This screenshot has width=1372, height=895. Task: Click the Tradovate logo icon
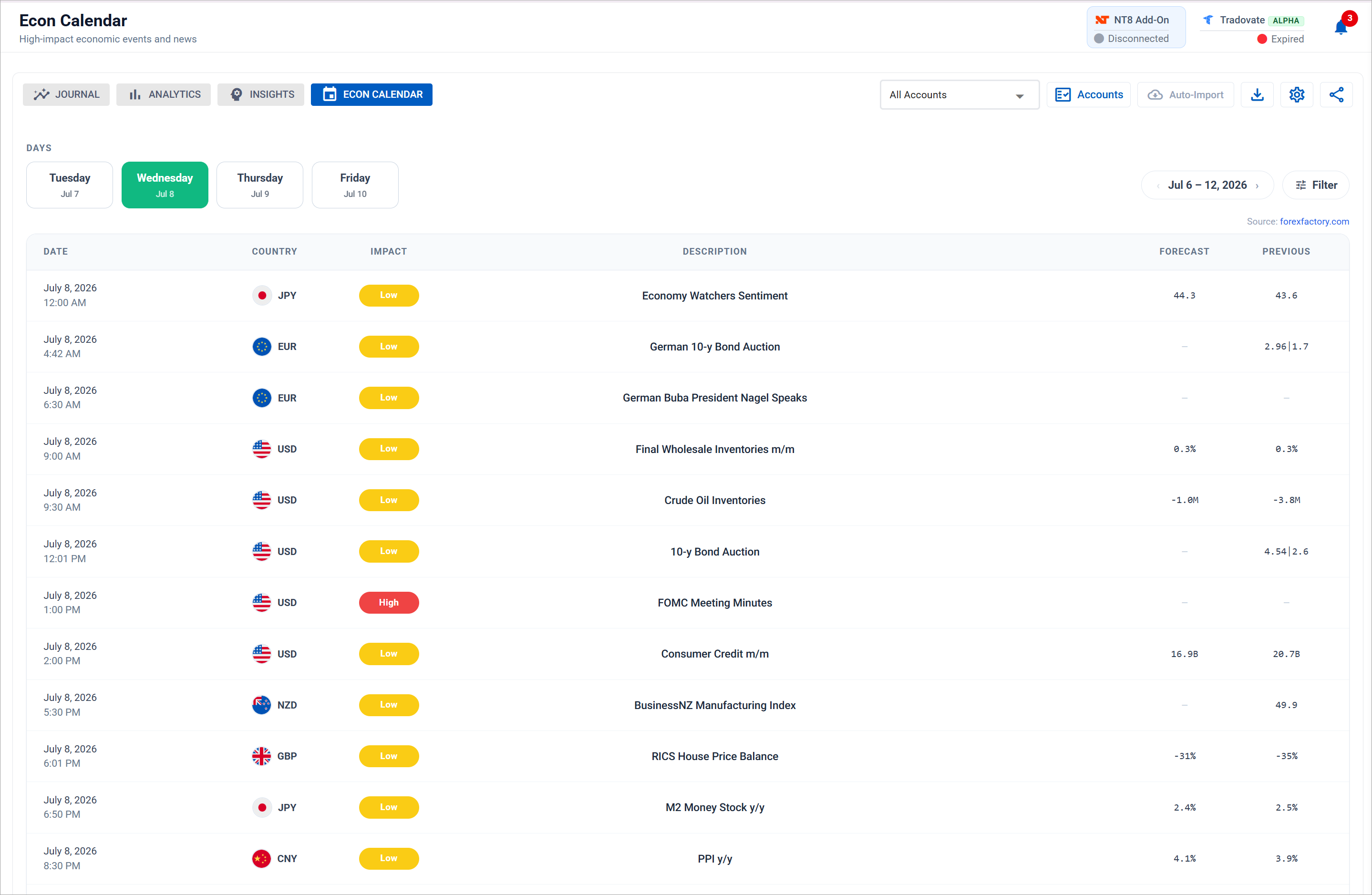point(1207,20)
